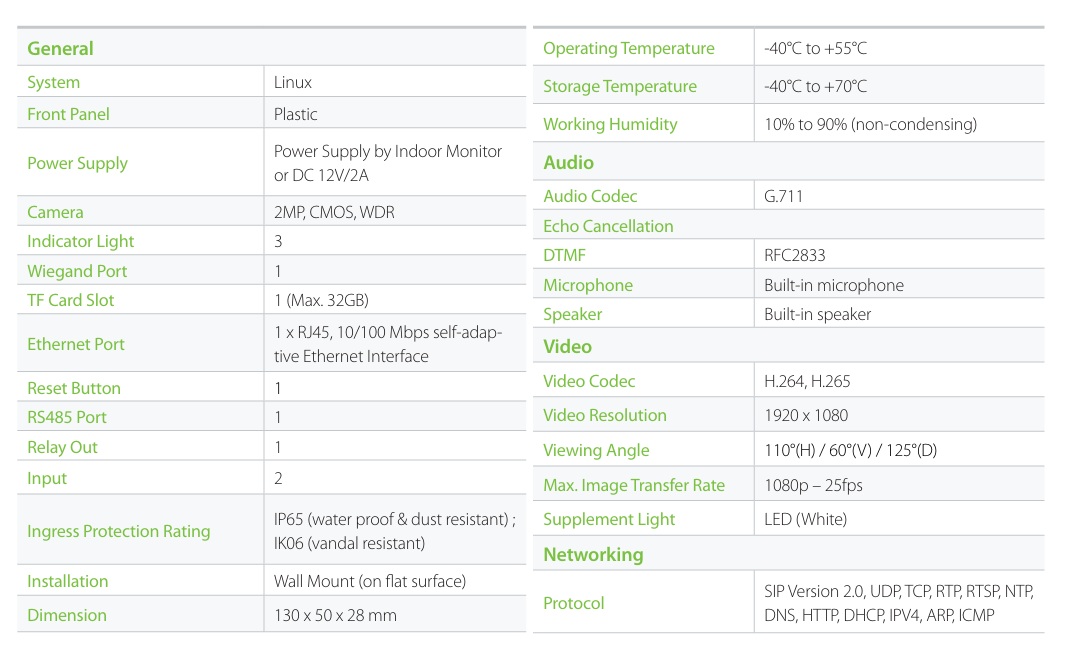Click the Working Humidity label
Viewport: 1085px width, 657px height.
click(x=610, y=124)
